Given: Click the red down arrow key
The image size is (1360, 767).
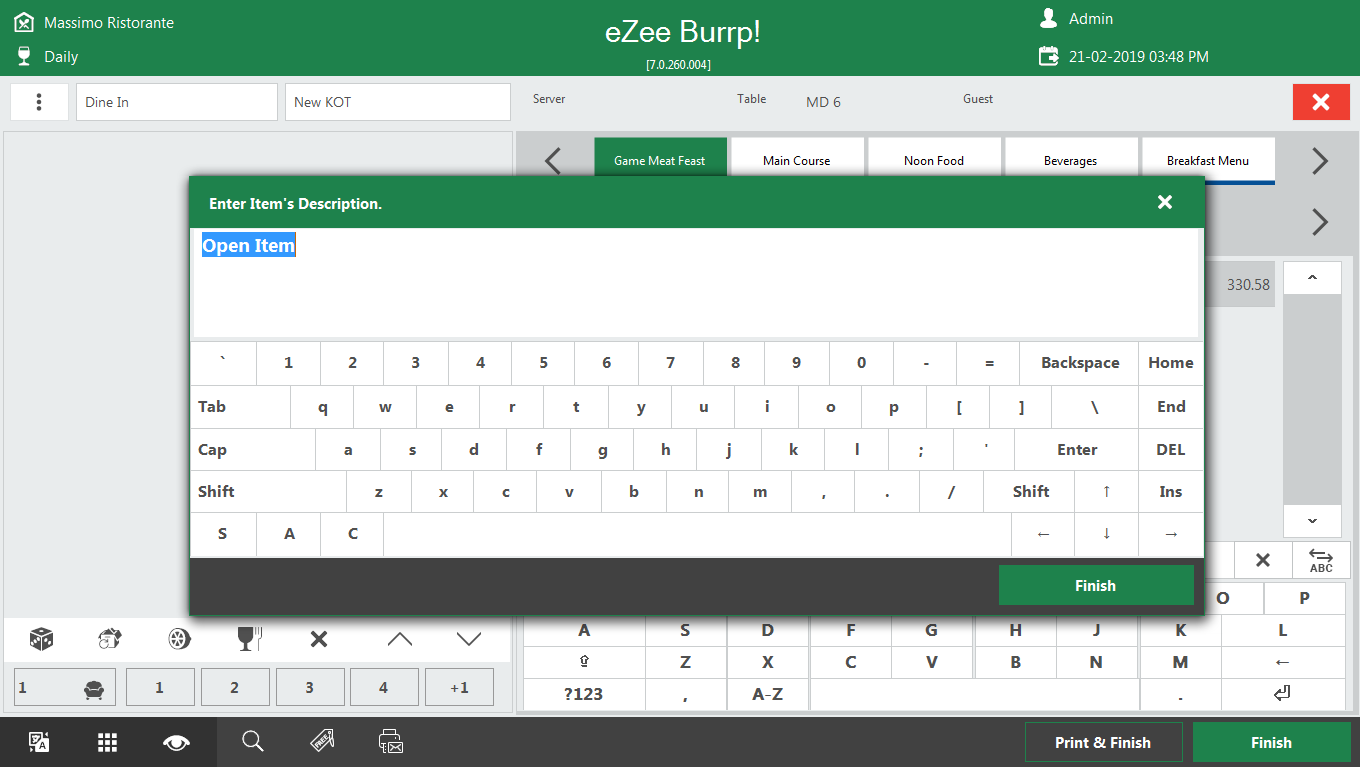Looking at the screenshot, I should (1106, 534).
